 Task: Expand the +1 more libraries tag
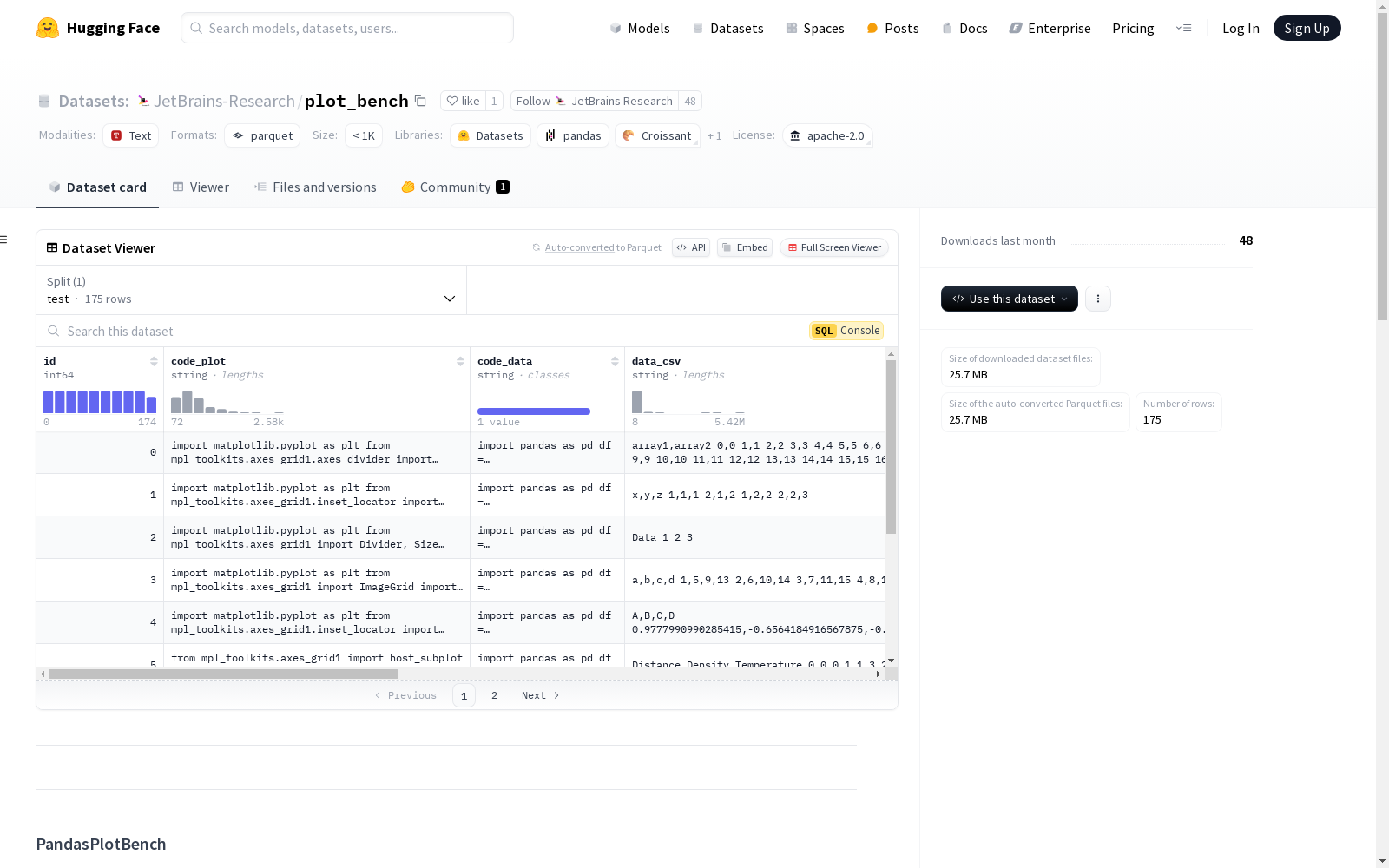click(x=714, y=135)
